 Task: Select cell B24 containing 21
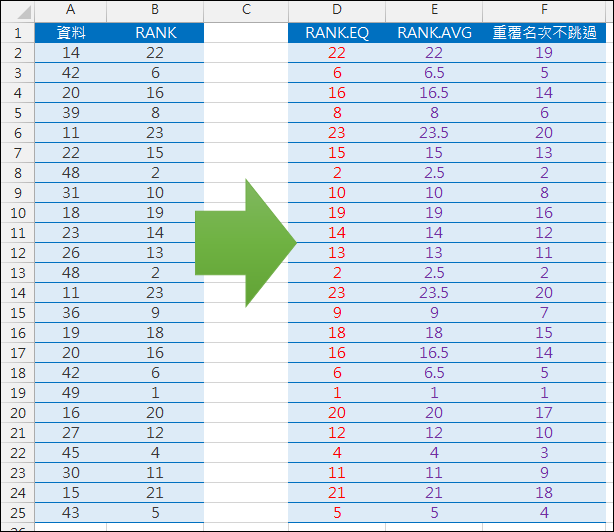155,492
